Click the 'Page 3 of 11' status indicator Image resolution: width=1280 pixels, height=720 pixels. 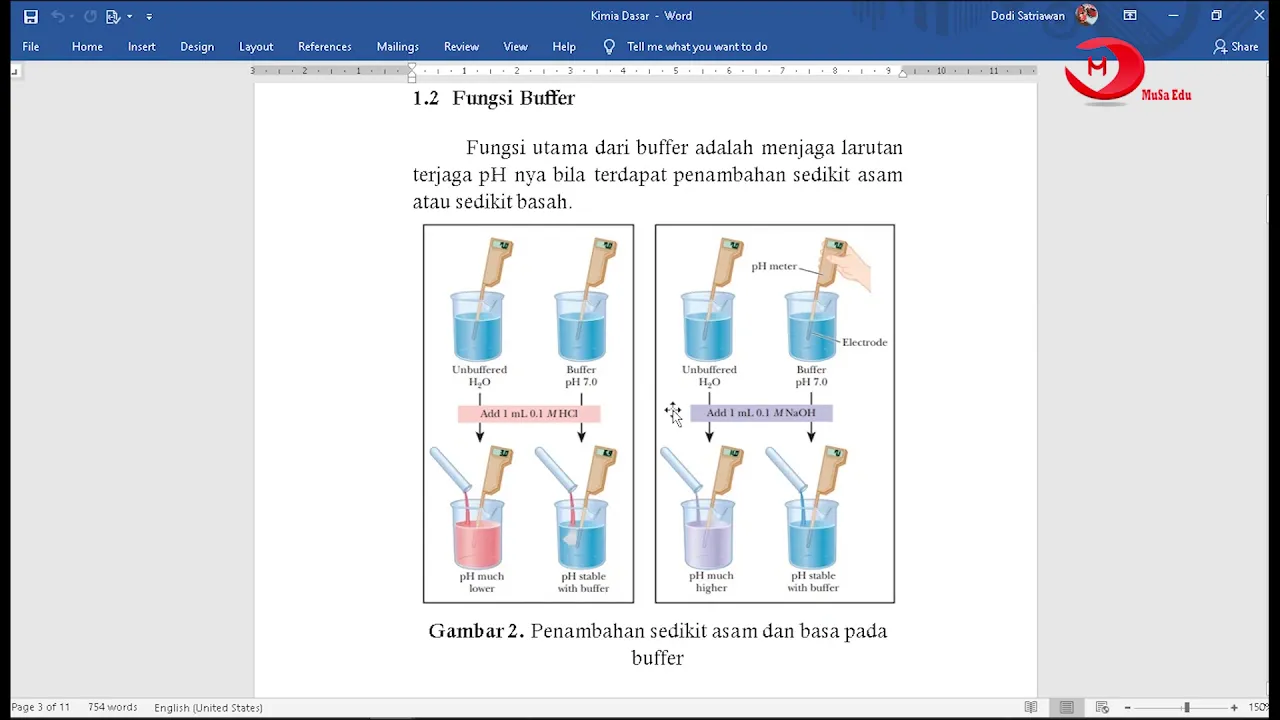[x=41, y=707]
